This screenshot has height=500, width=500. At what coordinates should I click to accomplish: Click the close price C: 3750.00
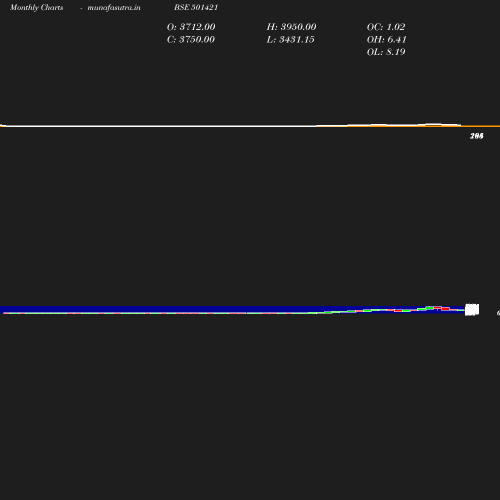click(x=191, y=39)
